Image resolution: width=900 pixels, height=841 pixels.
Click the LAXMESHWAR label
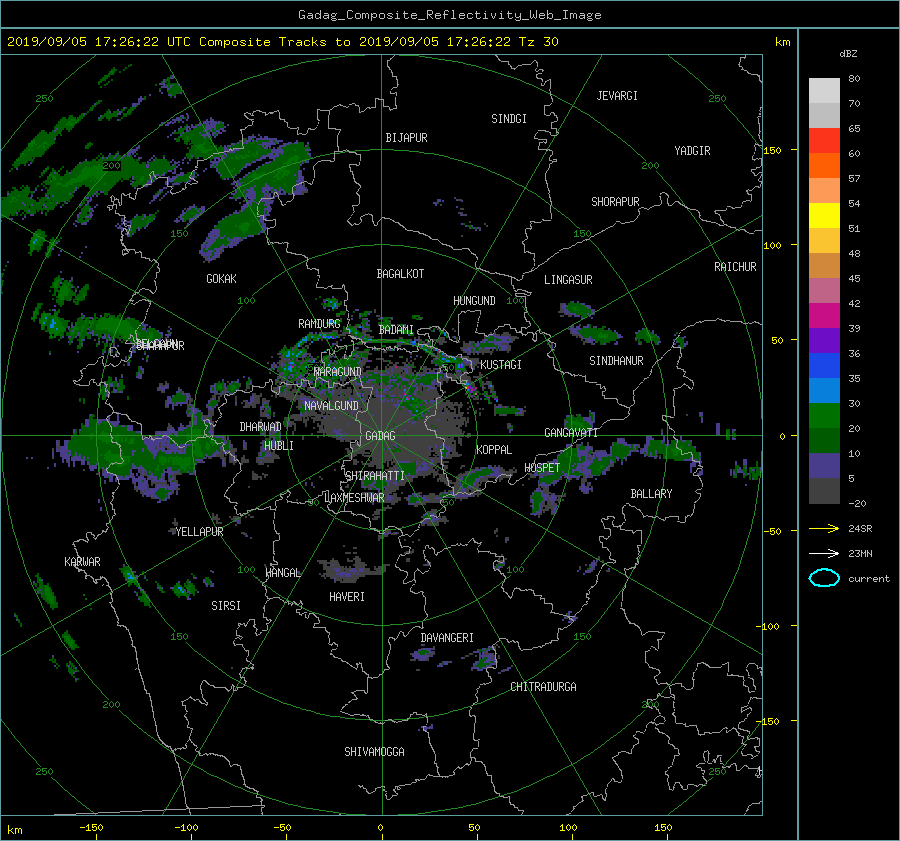(354, 498)
